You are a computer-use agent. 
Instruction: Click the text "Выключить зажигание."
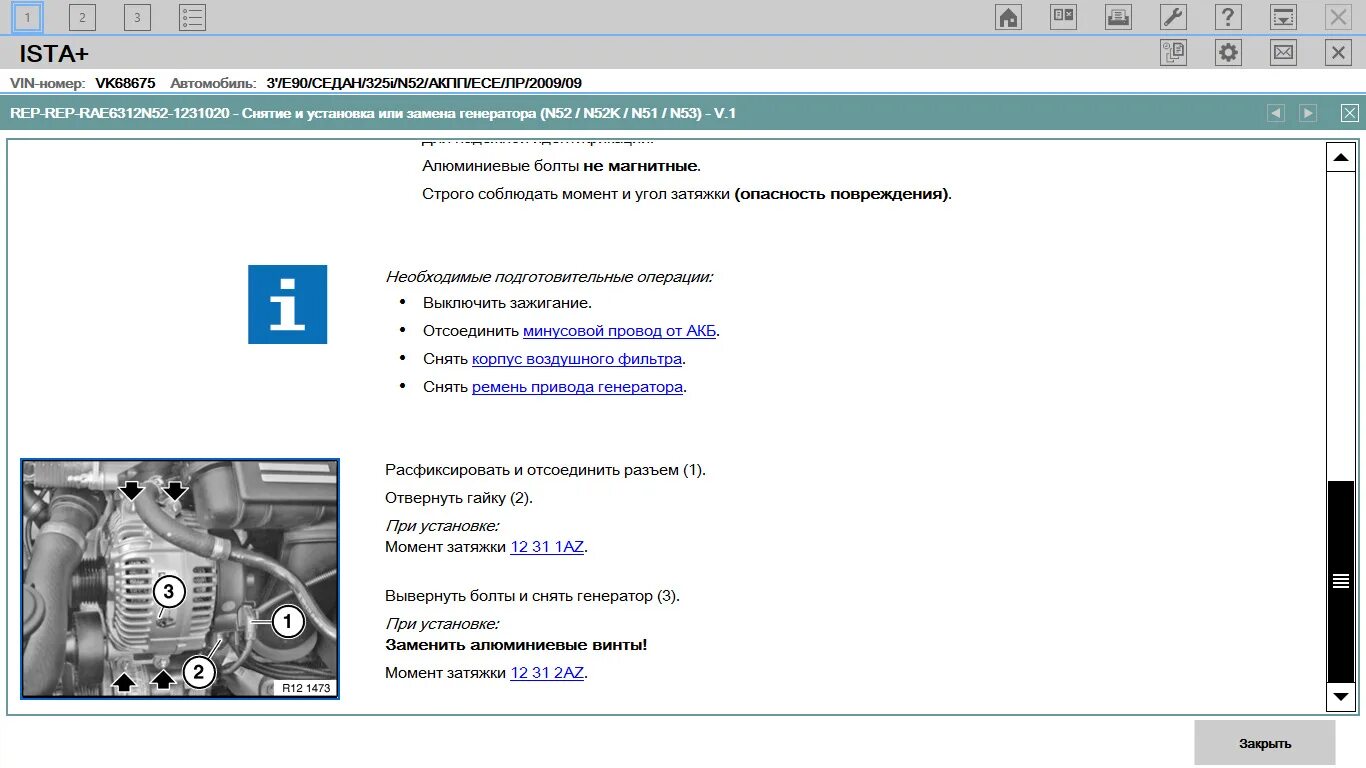(x=507, y=303)
